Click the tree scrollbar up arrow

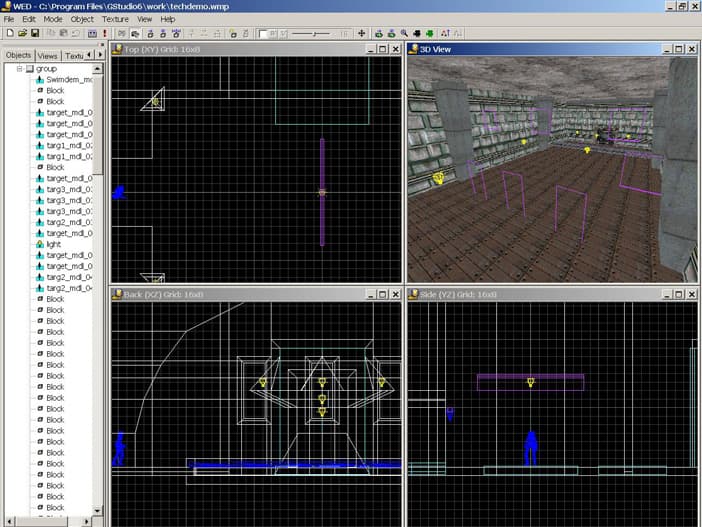tap(98, 69)
